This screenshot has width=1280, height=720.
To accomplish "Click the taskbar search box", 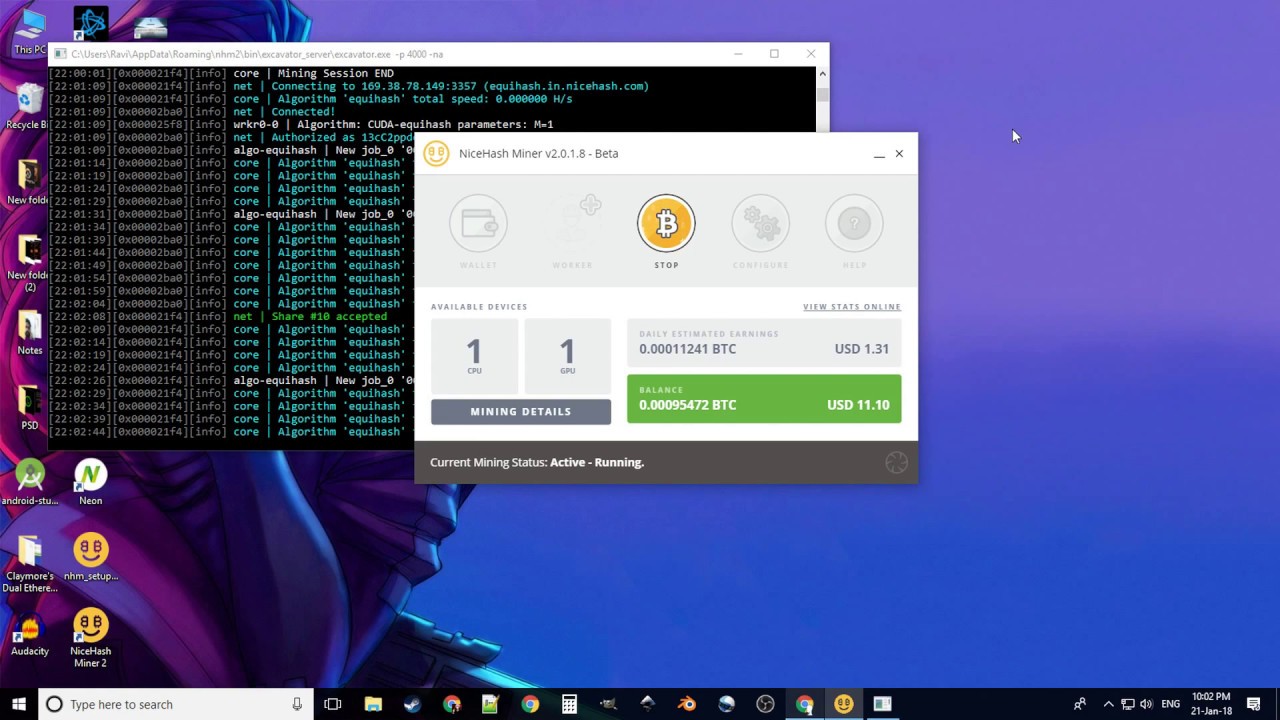I will tap(175, 704).
